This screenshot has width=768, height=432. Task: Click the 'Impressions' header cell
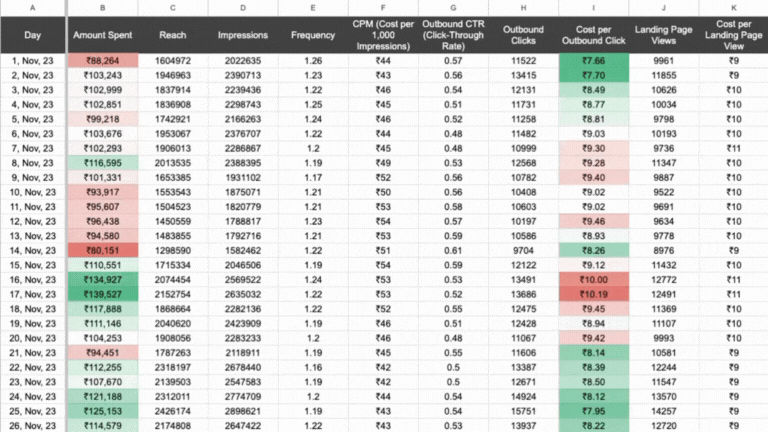point(243,35)
